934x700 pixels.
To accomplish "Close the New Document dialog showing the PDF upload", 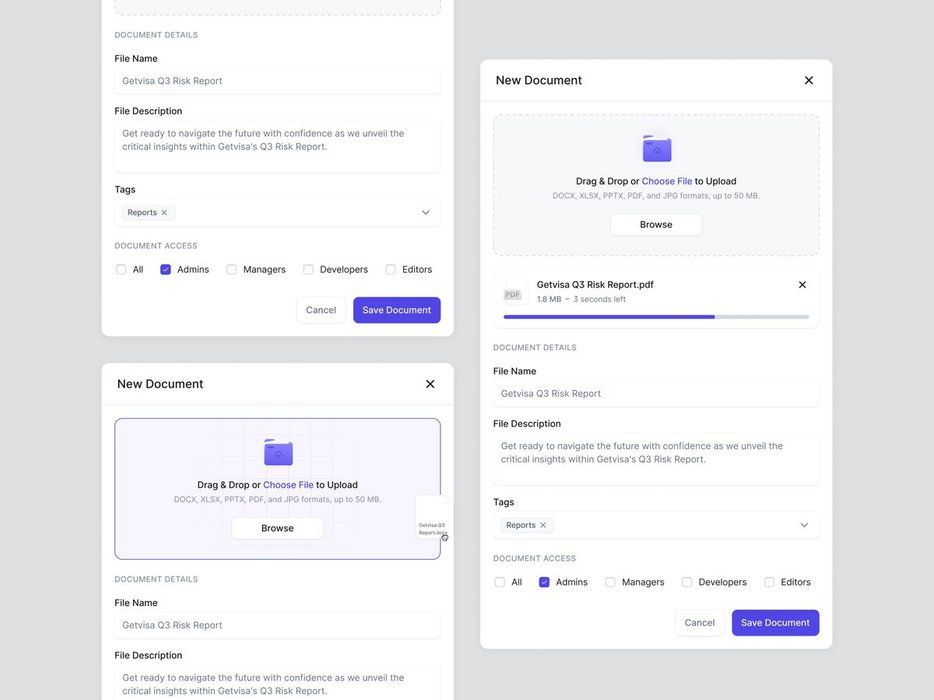I will 809,80.
